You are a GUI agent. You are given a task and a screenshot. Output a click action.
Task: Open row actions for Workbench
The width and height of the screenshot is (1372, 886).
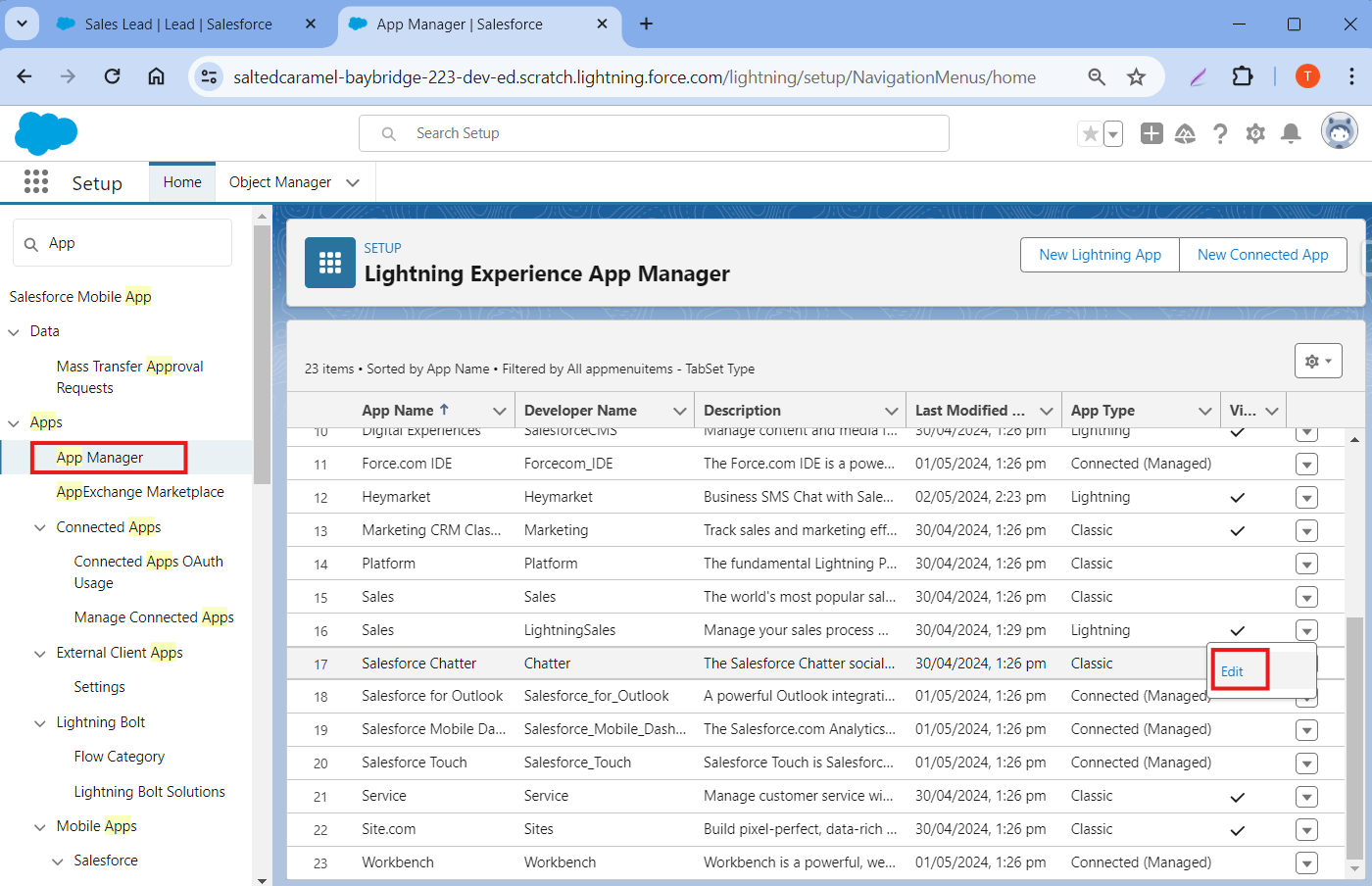[x=1306, y=863]
